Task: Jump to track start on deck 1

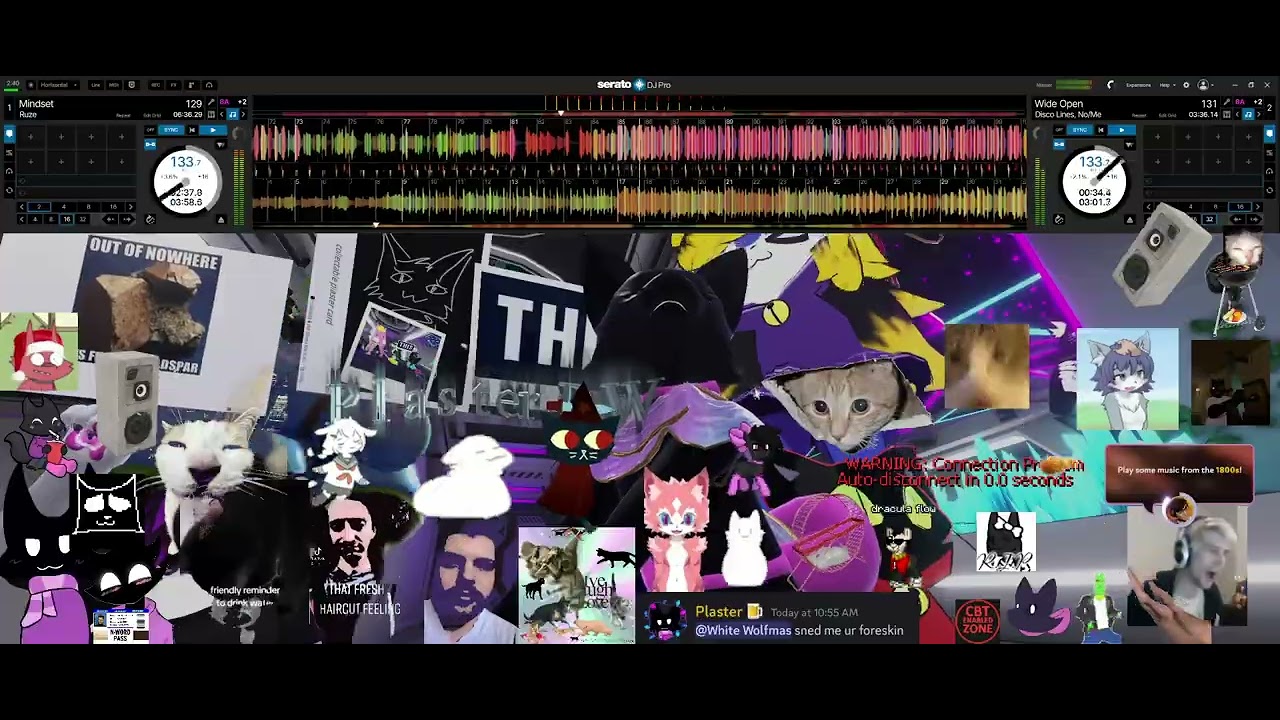Action: [x=192, y=130]
